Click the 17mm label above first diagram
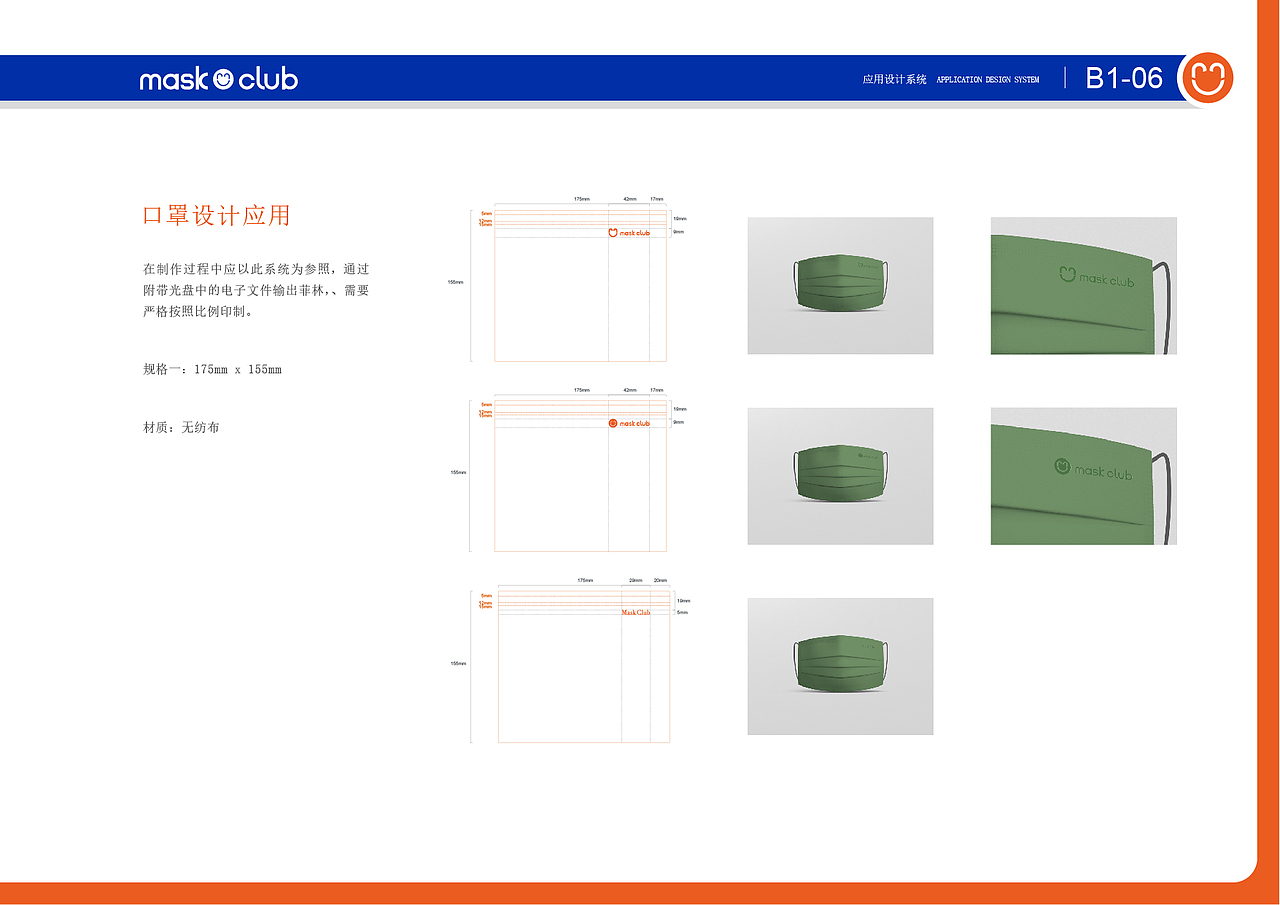1280x905 pixels. (x=657, y=200)
